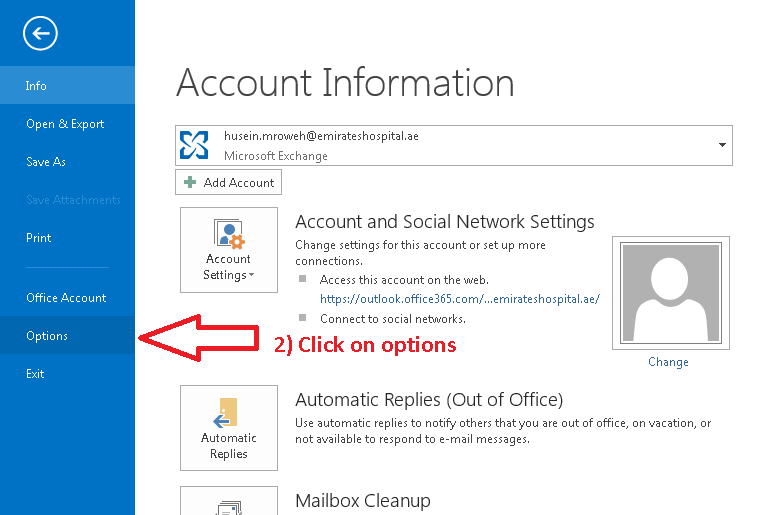Click the Account Settings person-gear icon
The width and height of the screenshot is (765, 515).
click(x=229, y=234)
